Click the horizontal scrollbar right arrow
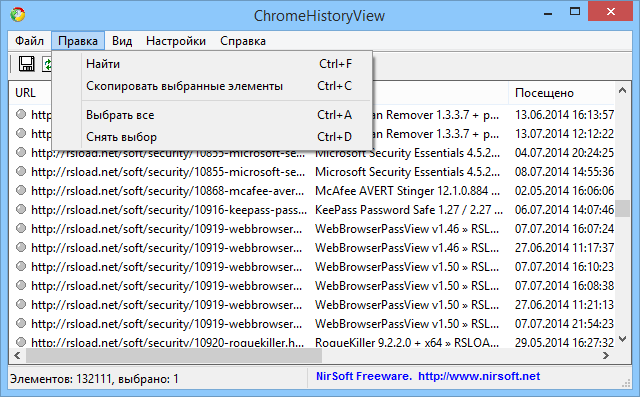 pos(606,355)
